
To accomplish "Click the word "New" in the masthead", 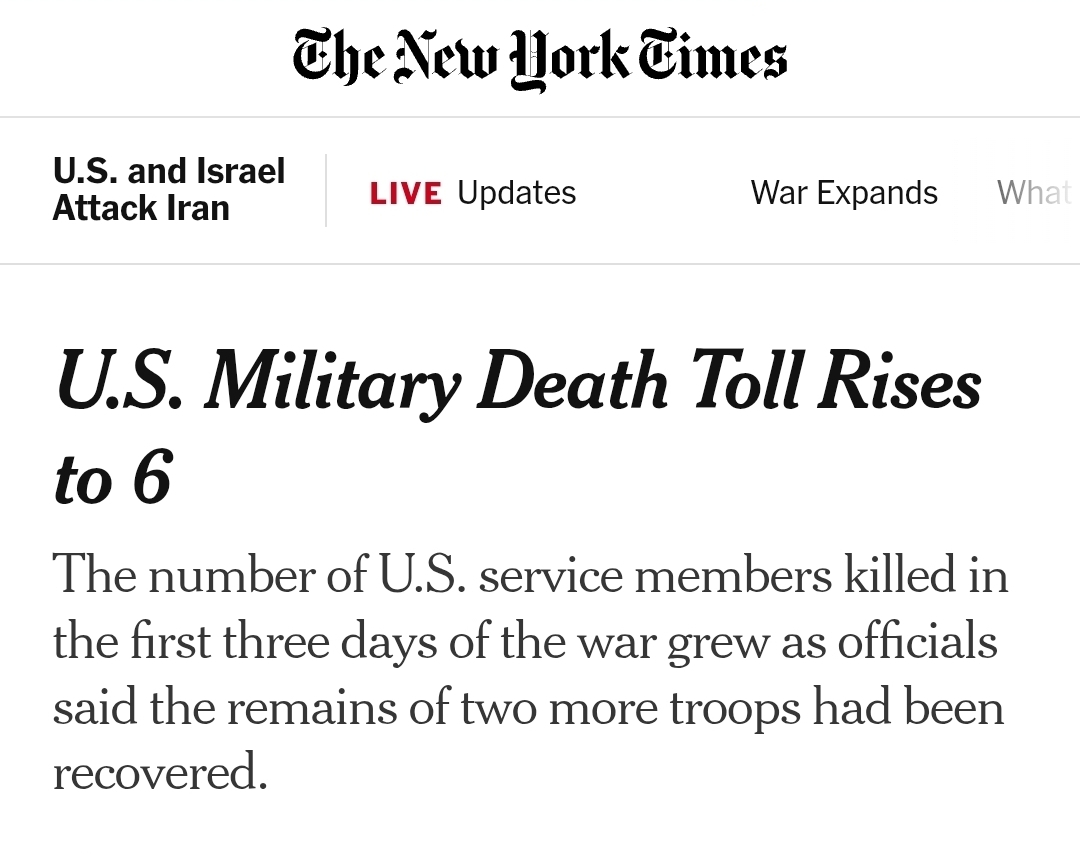I will point(443,58).
